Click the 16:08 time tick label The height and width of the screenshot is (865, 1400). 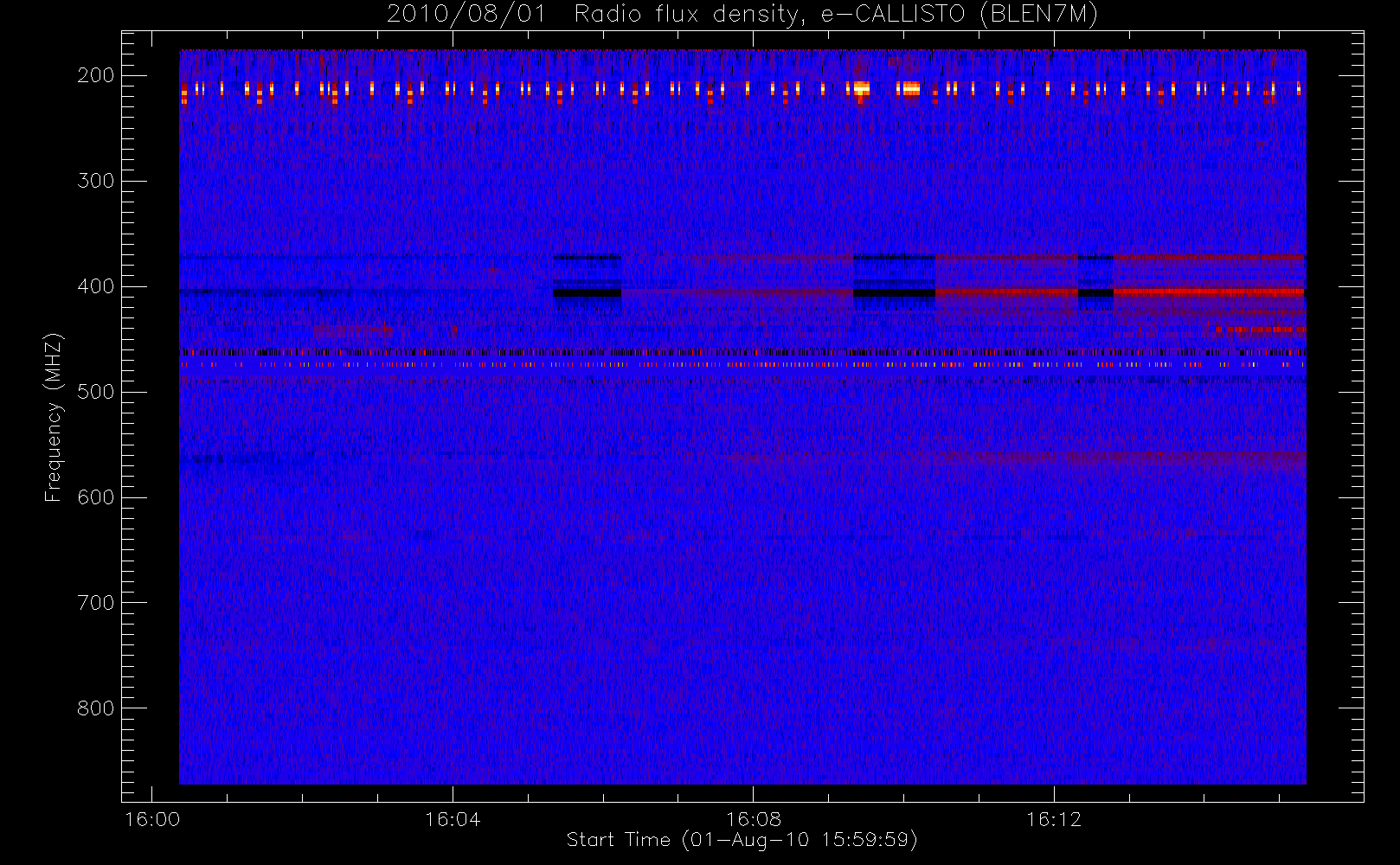(x=754, y=819)
